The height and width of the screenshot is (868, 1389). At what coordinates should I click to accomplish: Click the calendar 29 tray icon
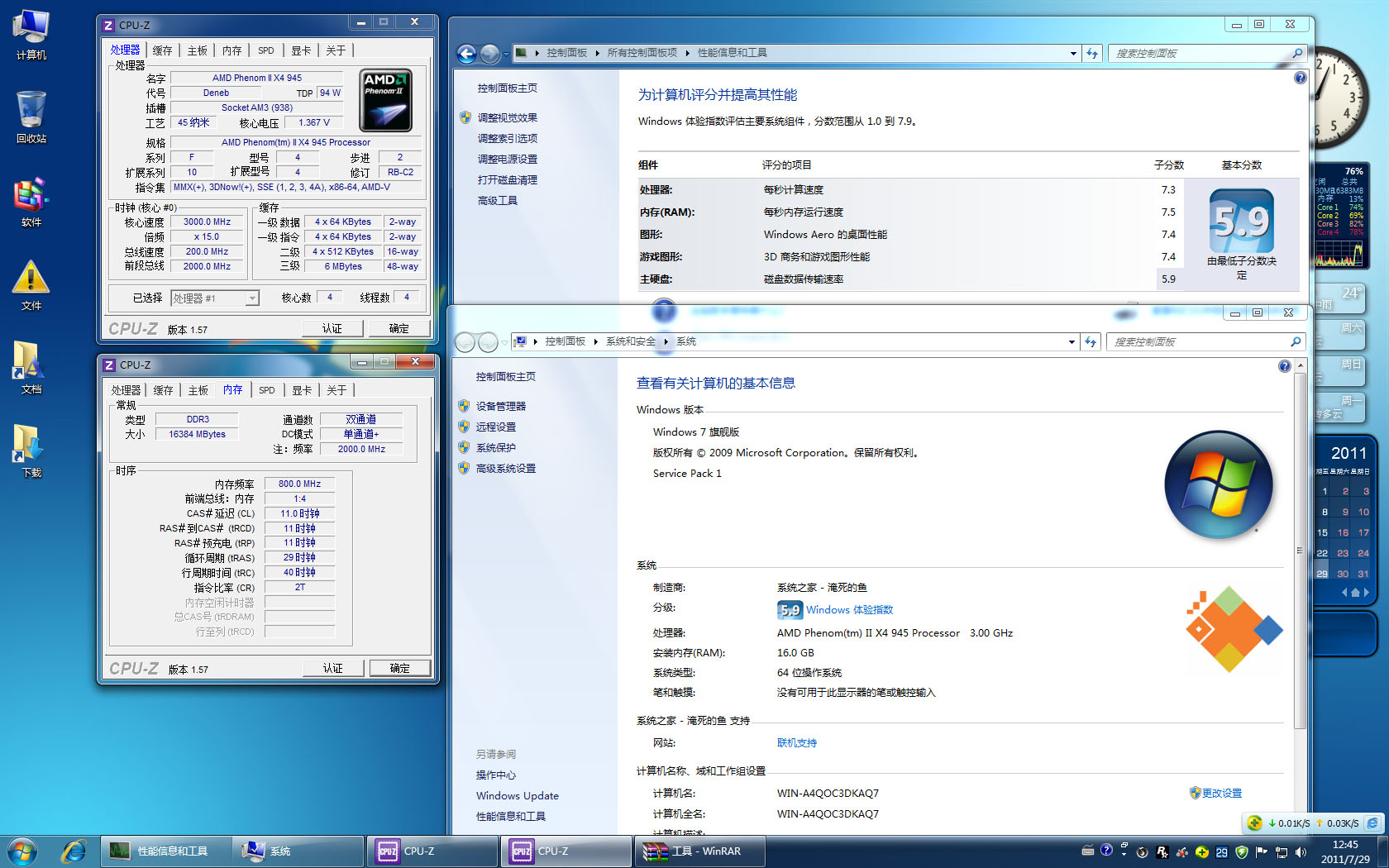(x=1221, y=851)
